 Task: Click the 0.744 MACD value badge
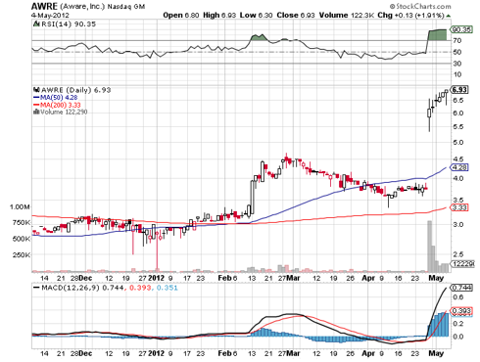pyautogui.click(x=461, y=288)
